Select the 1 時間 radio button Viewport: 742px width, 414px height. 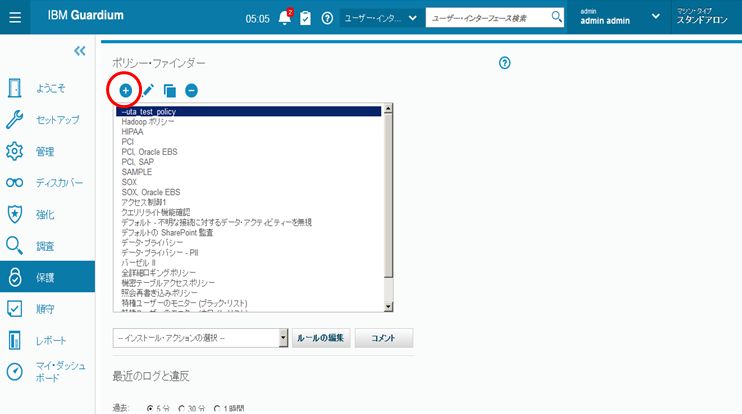217,408
